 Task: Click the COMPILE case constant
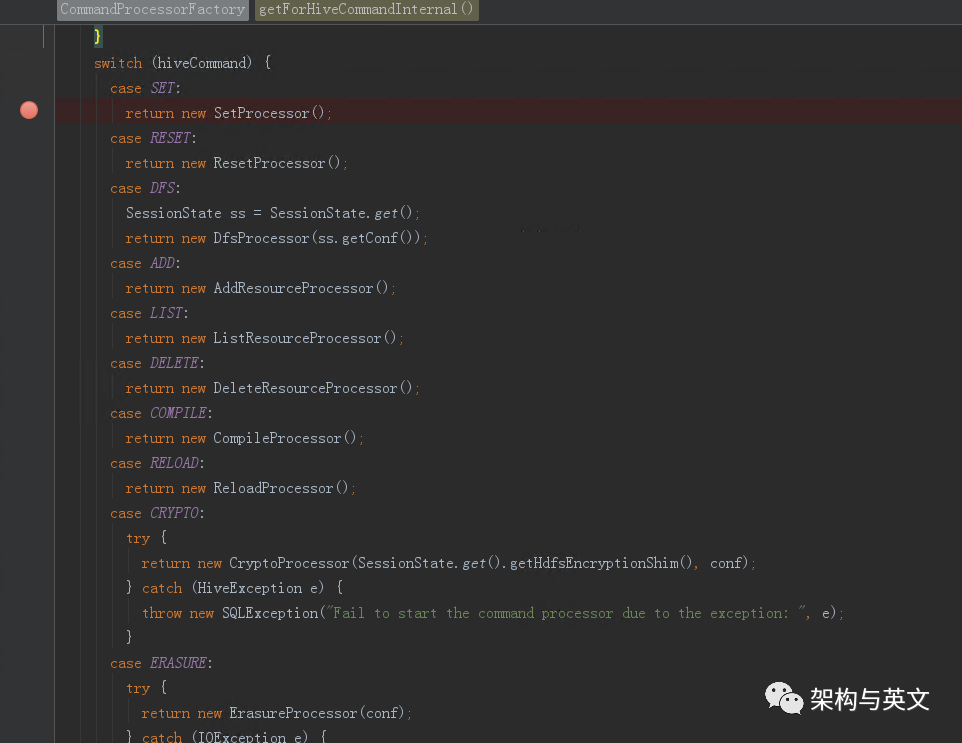pos(179,414)
